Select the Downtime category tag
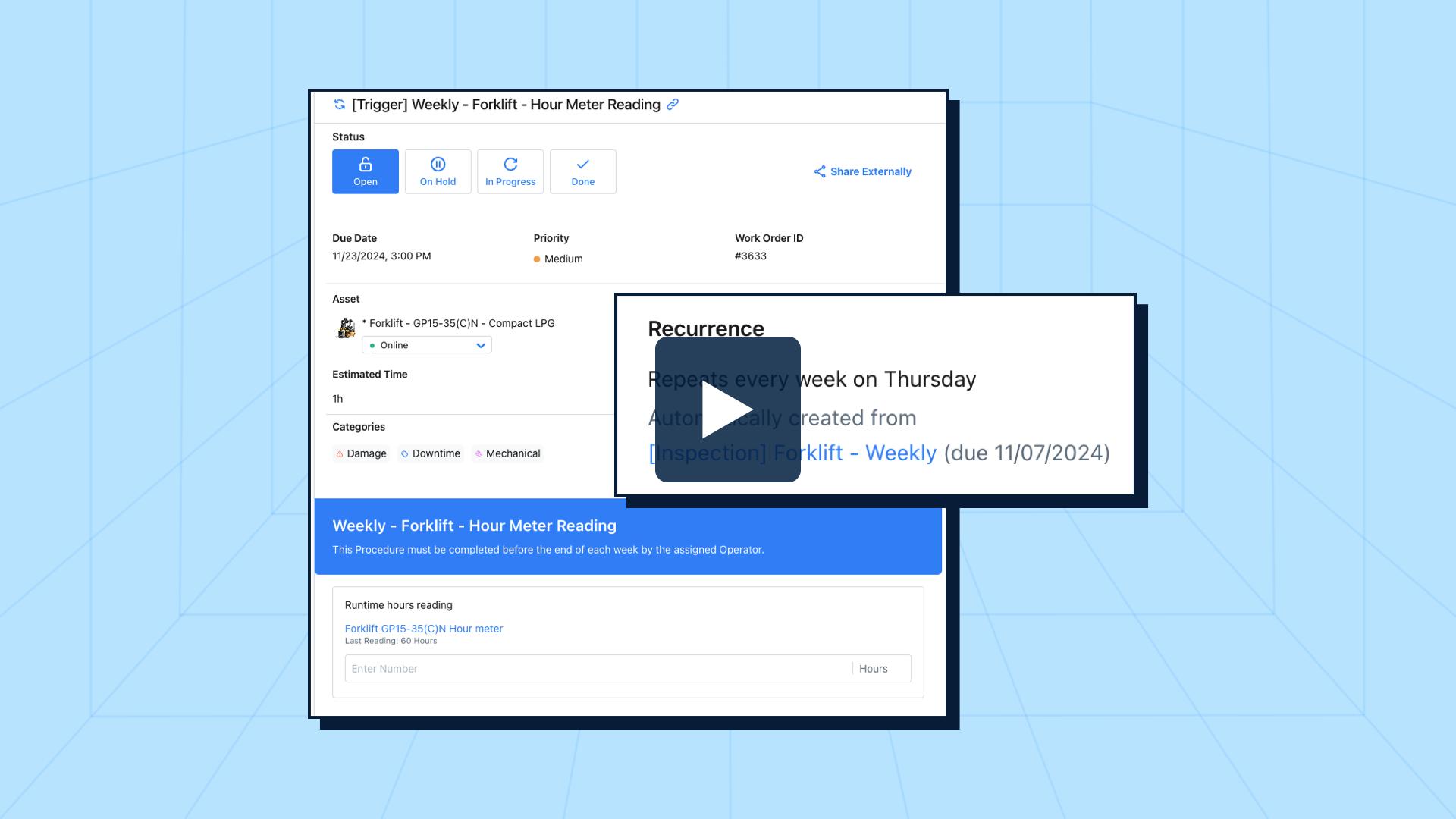Image resolution: width=1456 pixels, height=819 pixels. coord(431,453)
